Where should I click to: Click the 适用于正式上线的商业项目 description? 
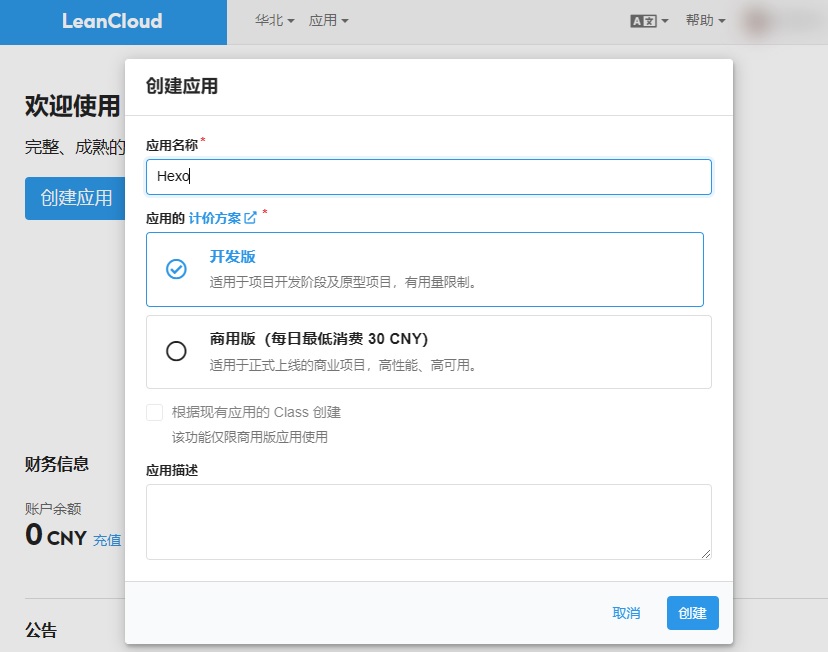343,365
